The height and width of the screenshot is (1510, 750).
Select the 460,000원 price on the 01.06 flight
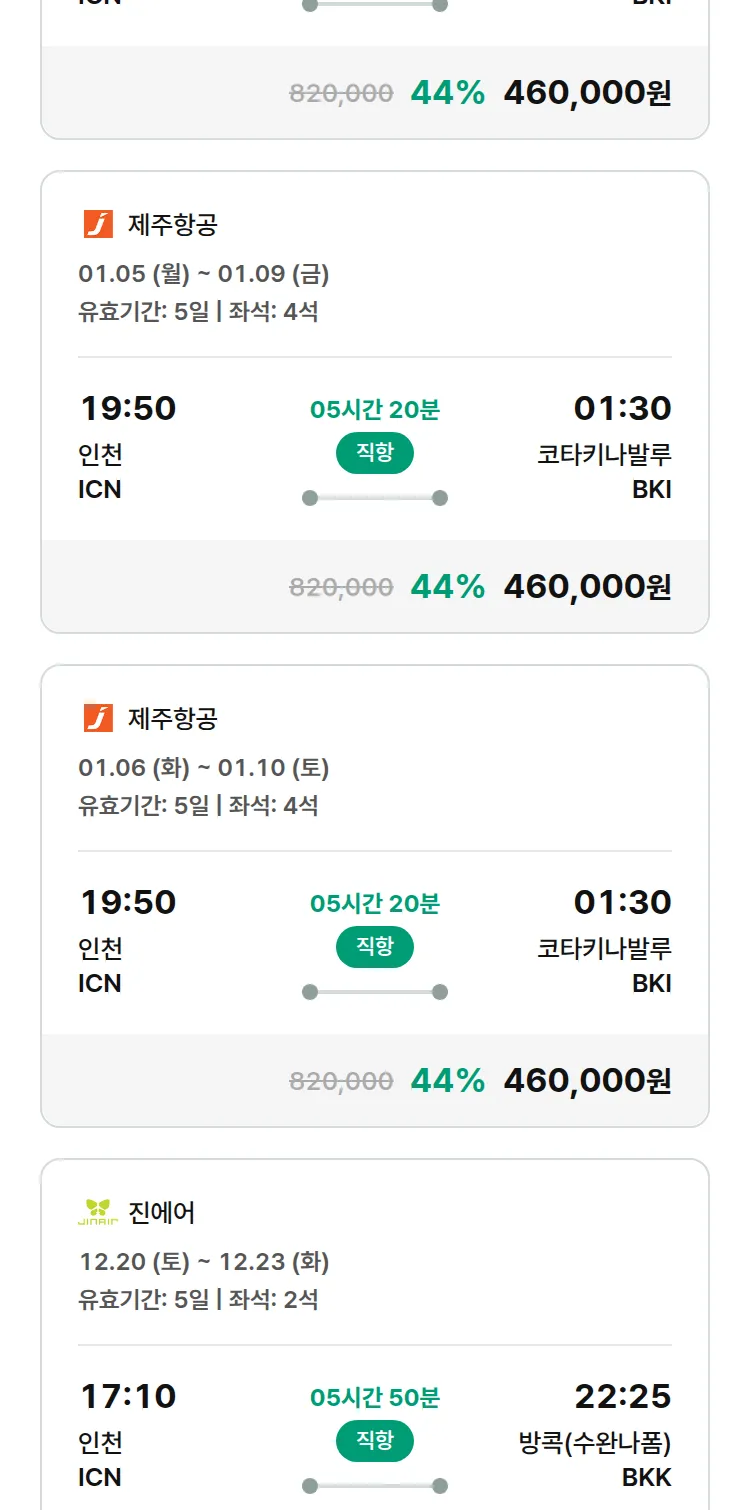pyautogui.click(x=587, y=1080)
